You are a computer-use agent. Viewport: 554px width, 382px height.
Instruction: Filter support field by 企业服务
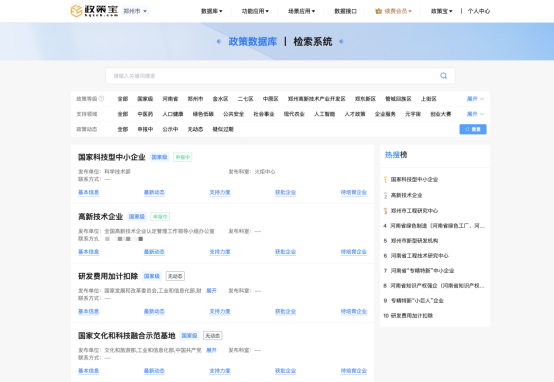coord(385,114)
